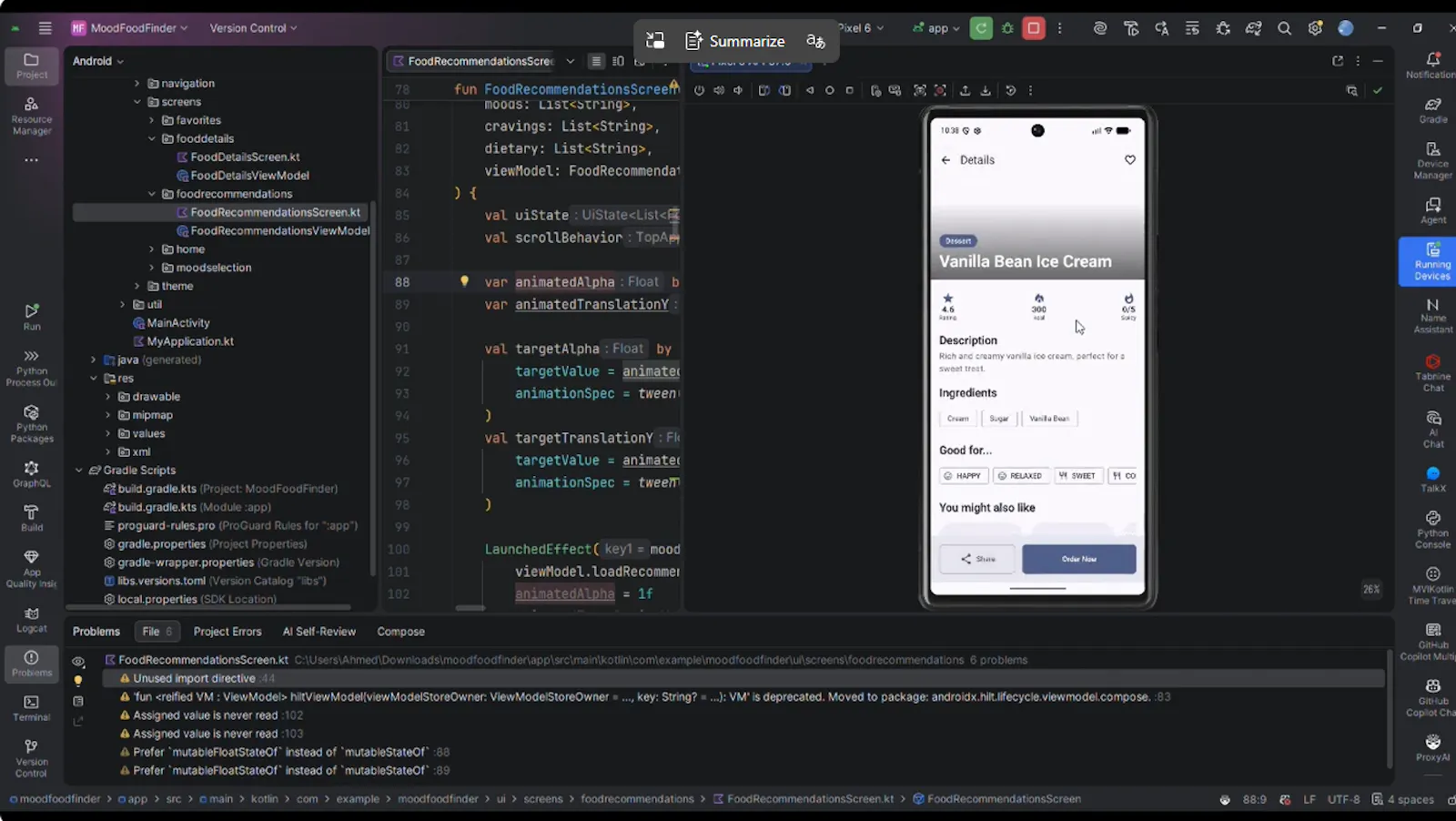Tap the Share button in emulator
1456x821 pixels.
977,559
